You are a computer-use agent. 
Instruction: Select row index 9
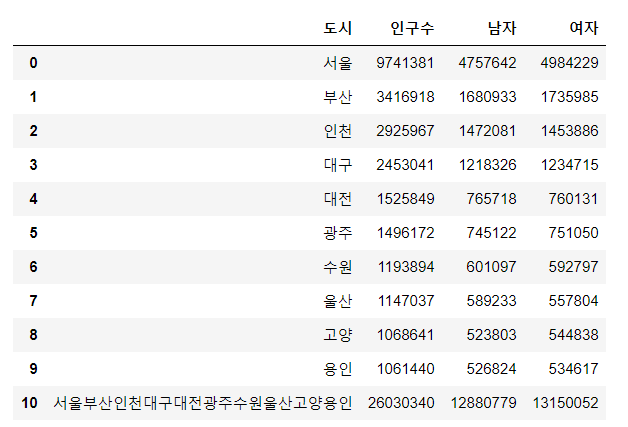point(33,369)
